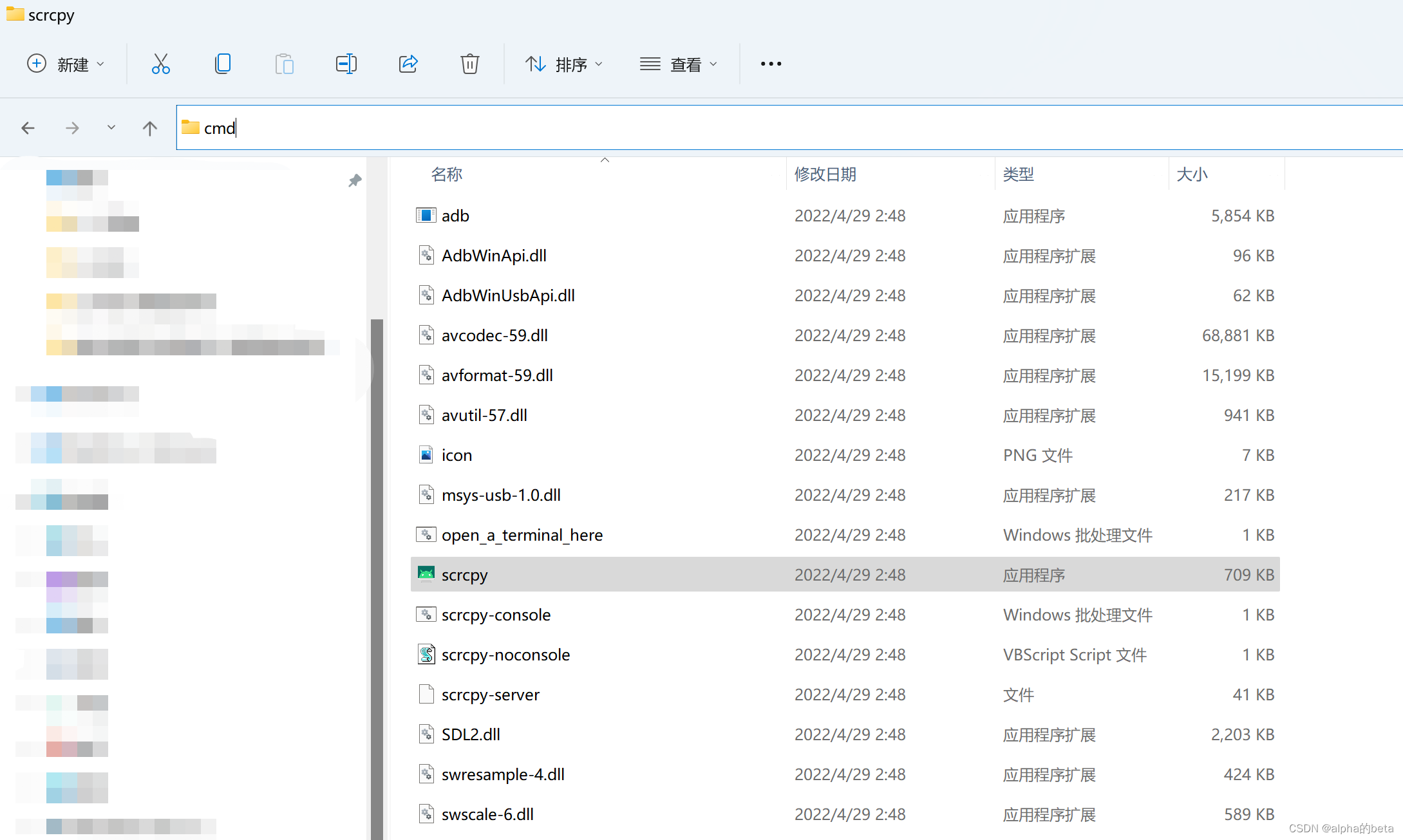
Task: Navigate back with the back arrow
Action: point(28,127)
